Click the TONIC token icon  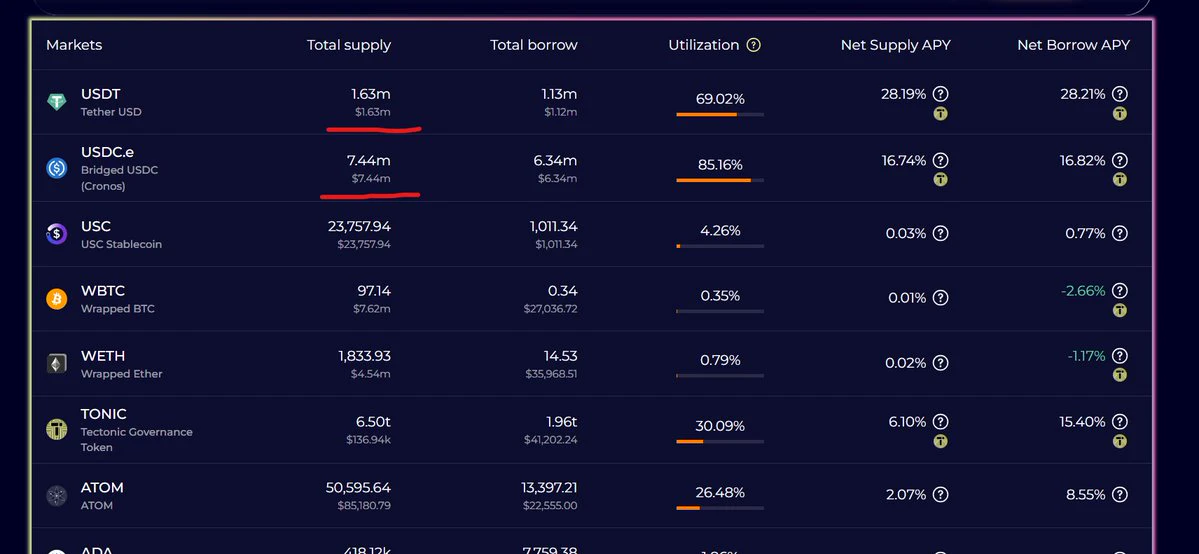point(57,429)
